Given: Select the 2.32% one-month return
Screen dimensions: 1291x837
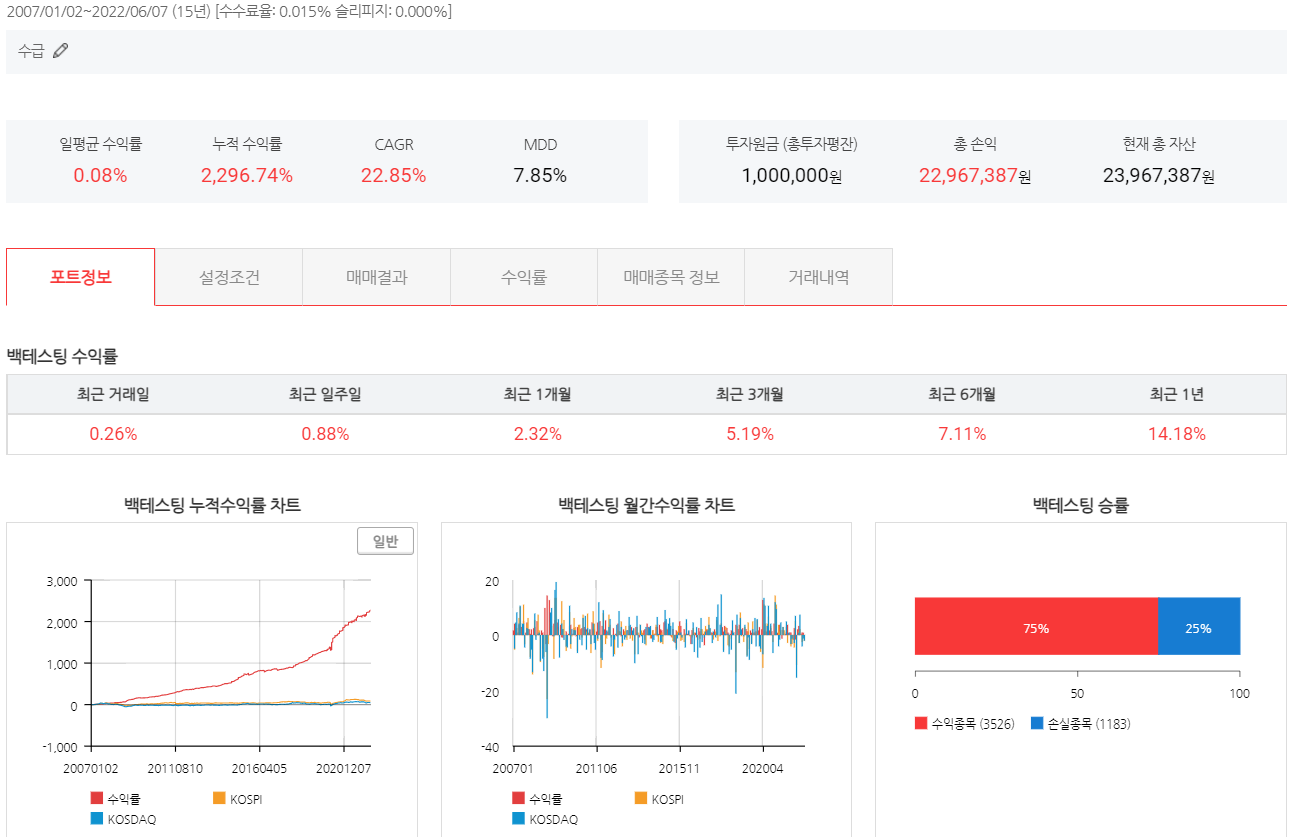Looking at the screenshot, I should tap(537, 434).
